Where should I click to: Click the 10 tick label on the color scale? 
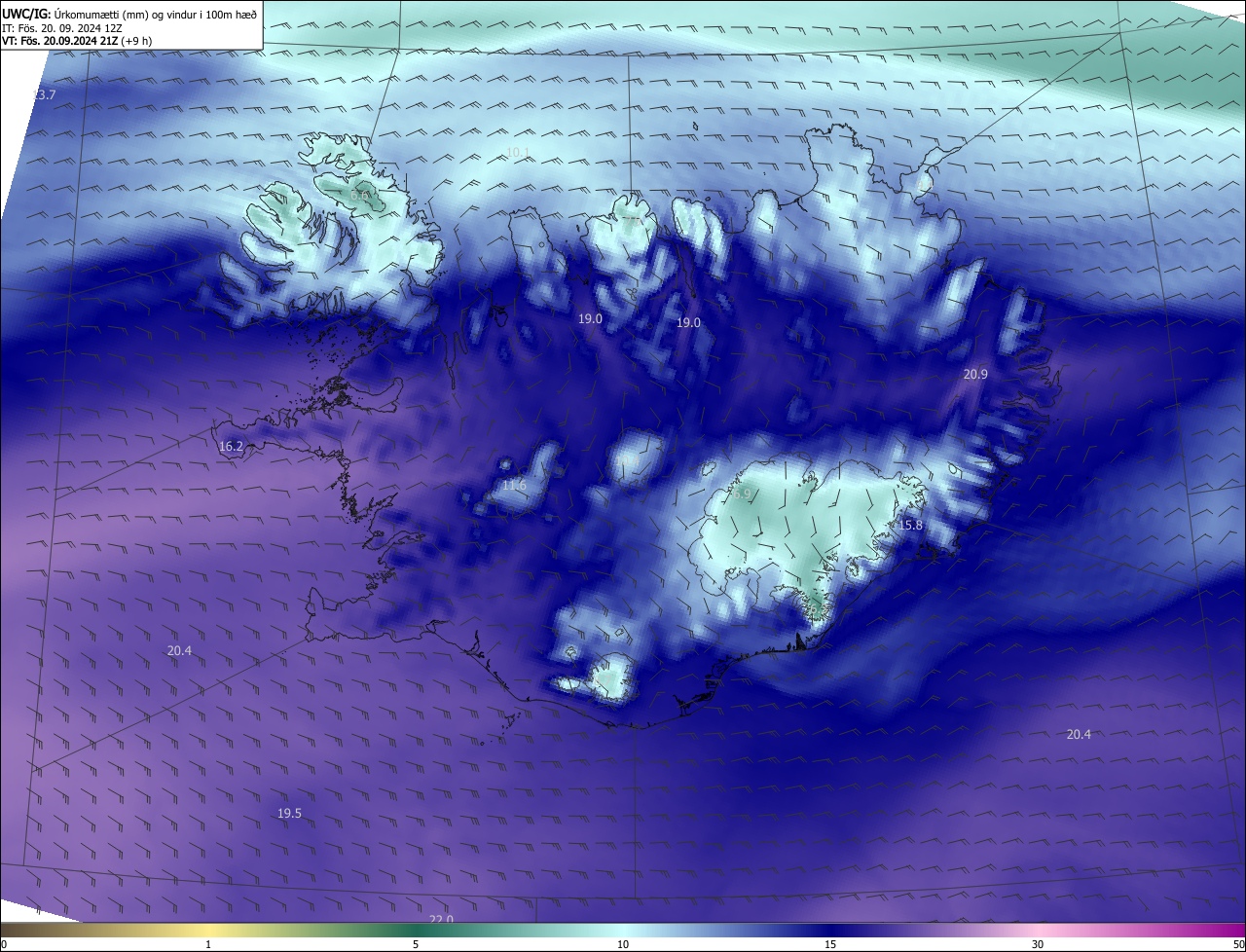[x=623, y=944]
